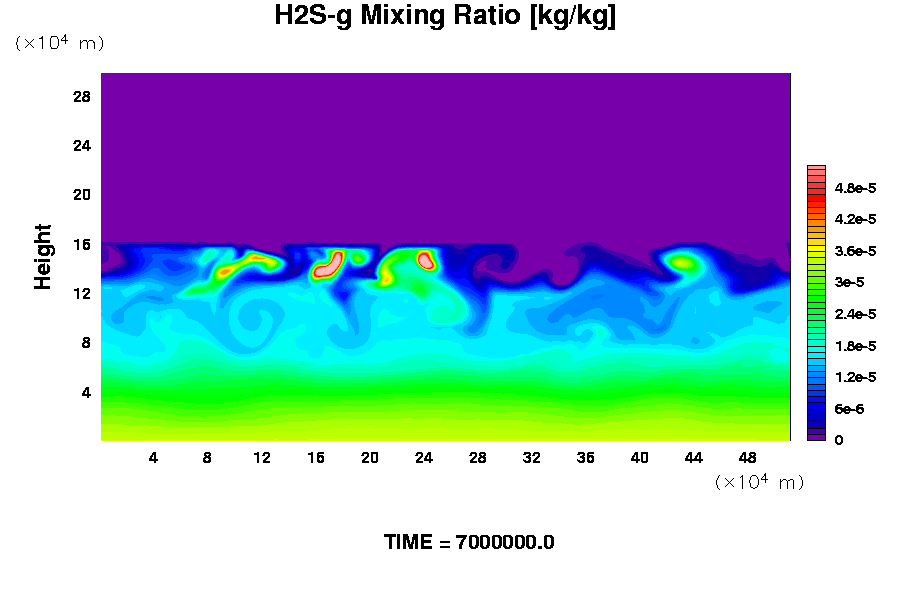This screenshot has height=600, width=900.
Task: Click the y-axis tick label 8
Action: 86,342
